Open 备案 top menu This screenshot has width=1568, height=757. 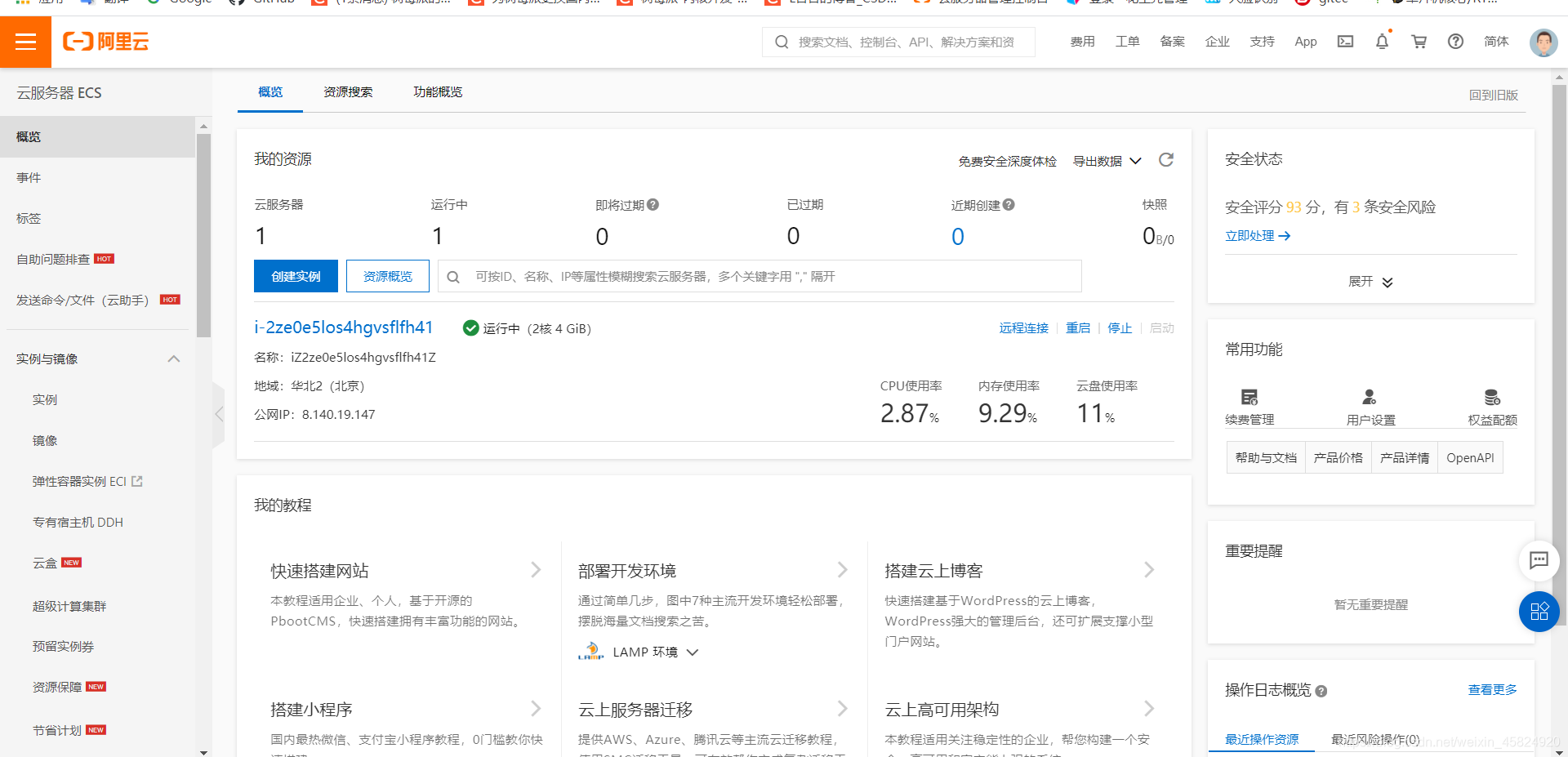pos(1173,42)
